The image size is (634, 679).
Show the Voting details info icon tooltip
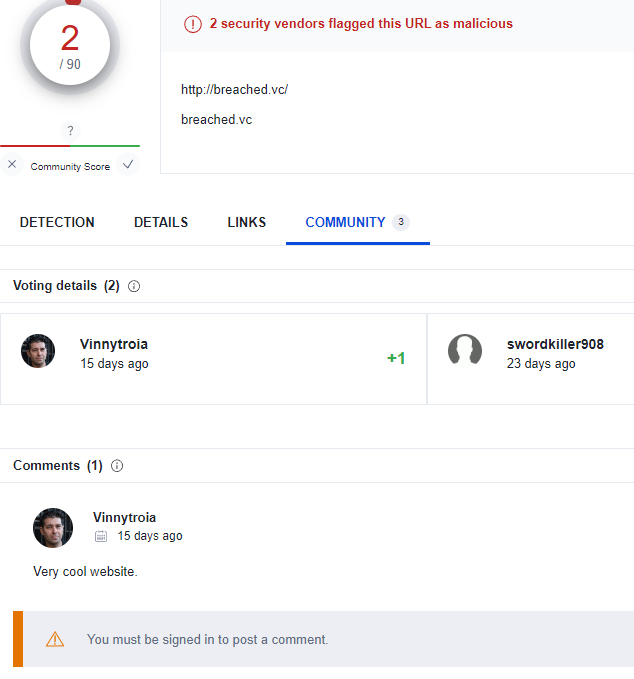[x=134, y=286]
